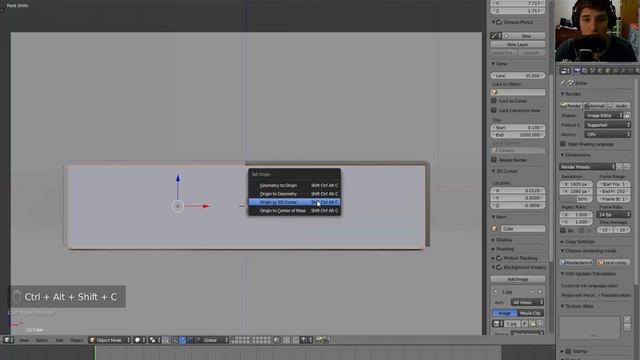Click the Lock to Object field
The height and width of the screenshot is (360, 640).
pyautogui.click(x=518, y=92)
